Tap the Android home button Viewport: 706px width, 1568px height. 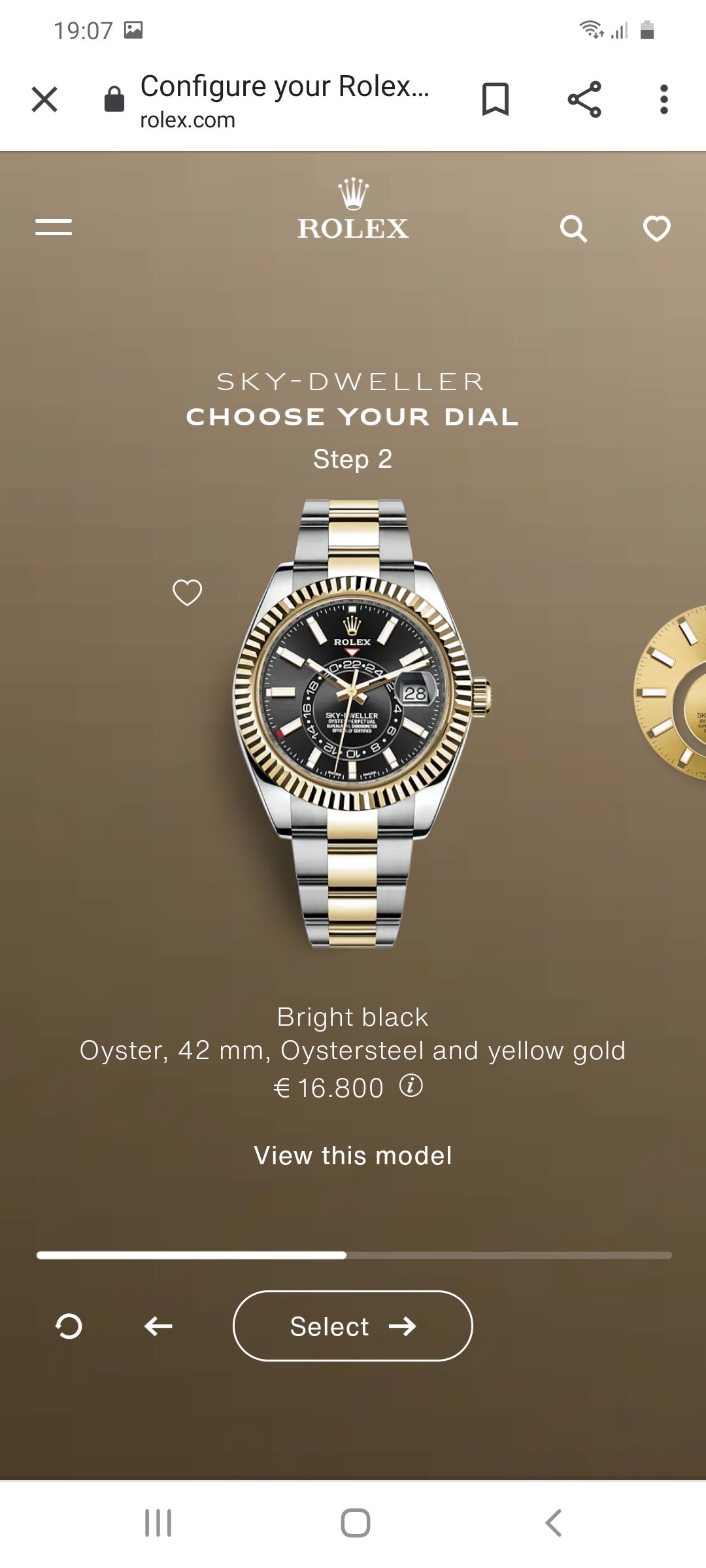(x=356, y=1523)
